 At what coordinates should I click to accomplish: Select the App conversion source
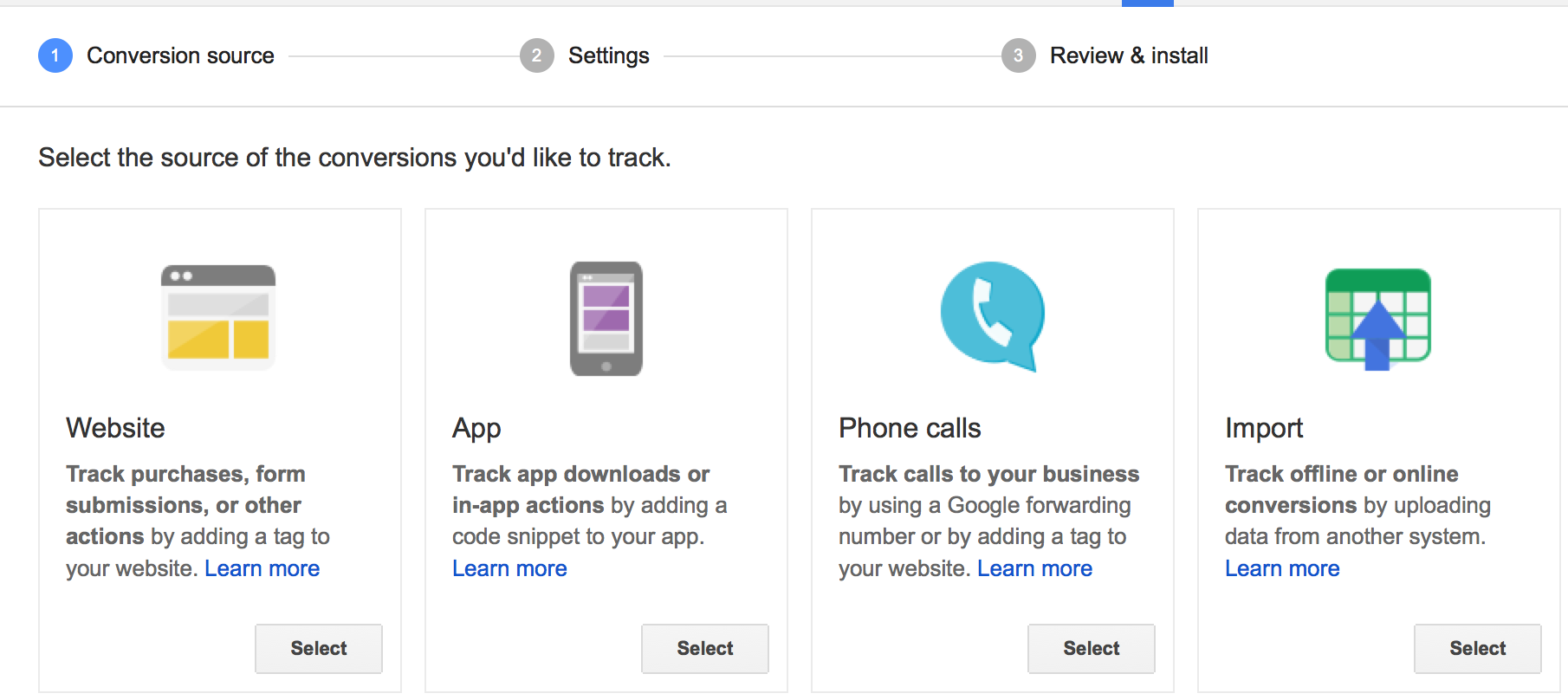(705, 648)
